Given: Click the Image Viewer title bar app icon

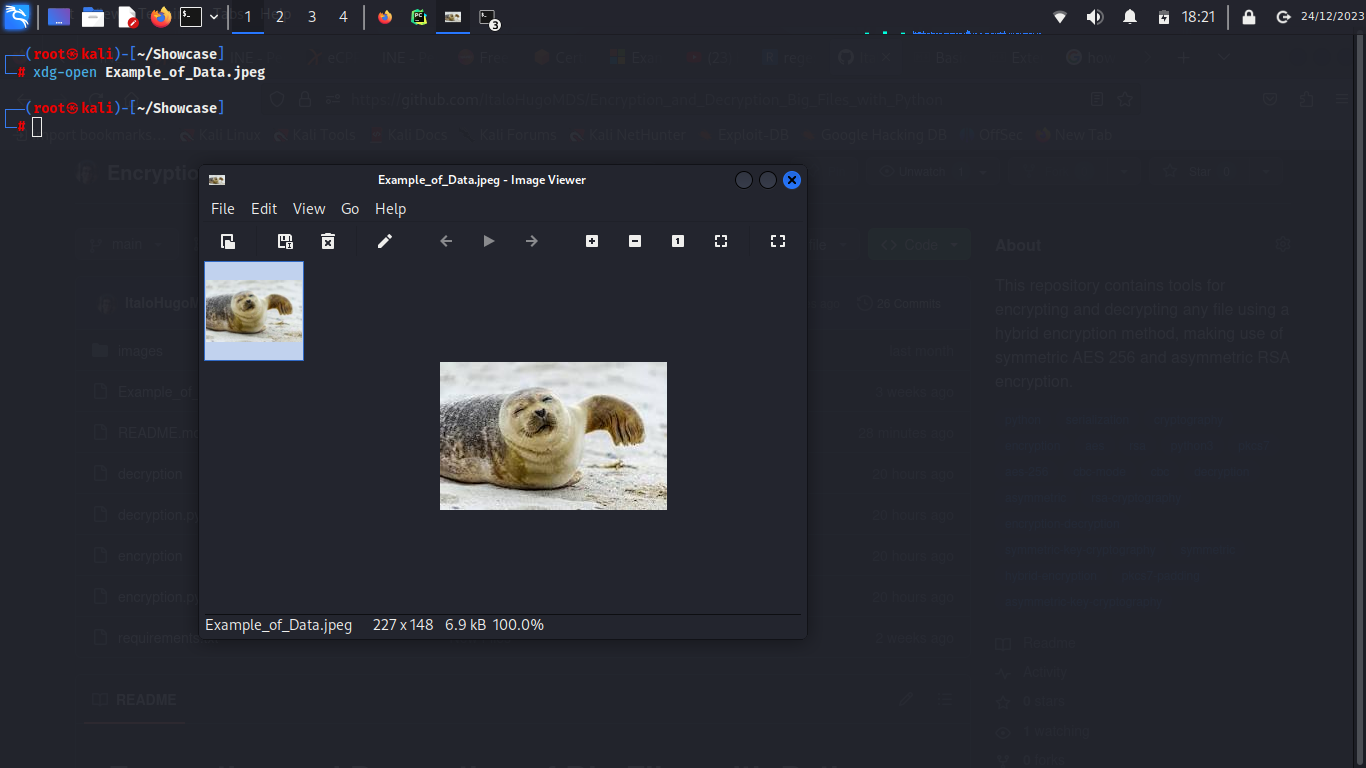Looking at the screenshot, I should [217, 180].
